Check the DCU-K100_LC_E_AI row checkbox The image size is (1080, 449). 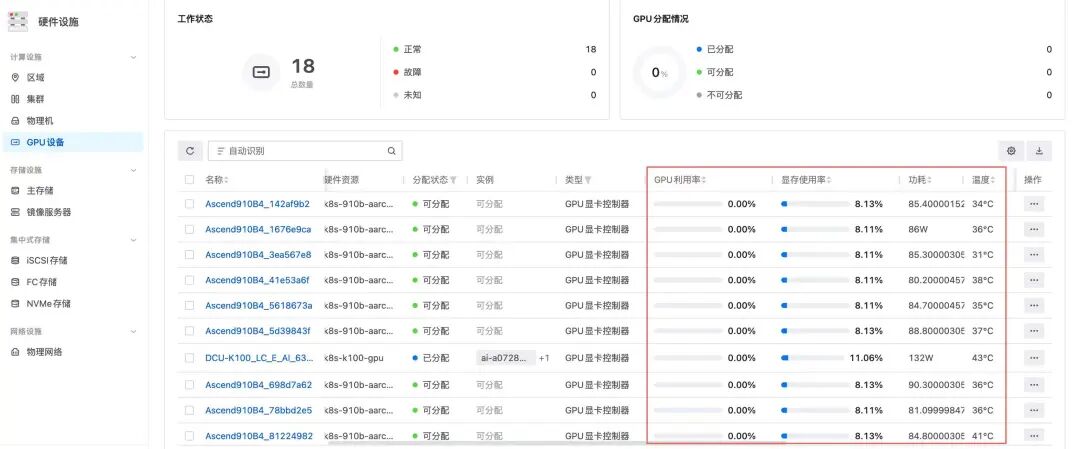point(189,358)
